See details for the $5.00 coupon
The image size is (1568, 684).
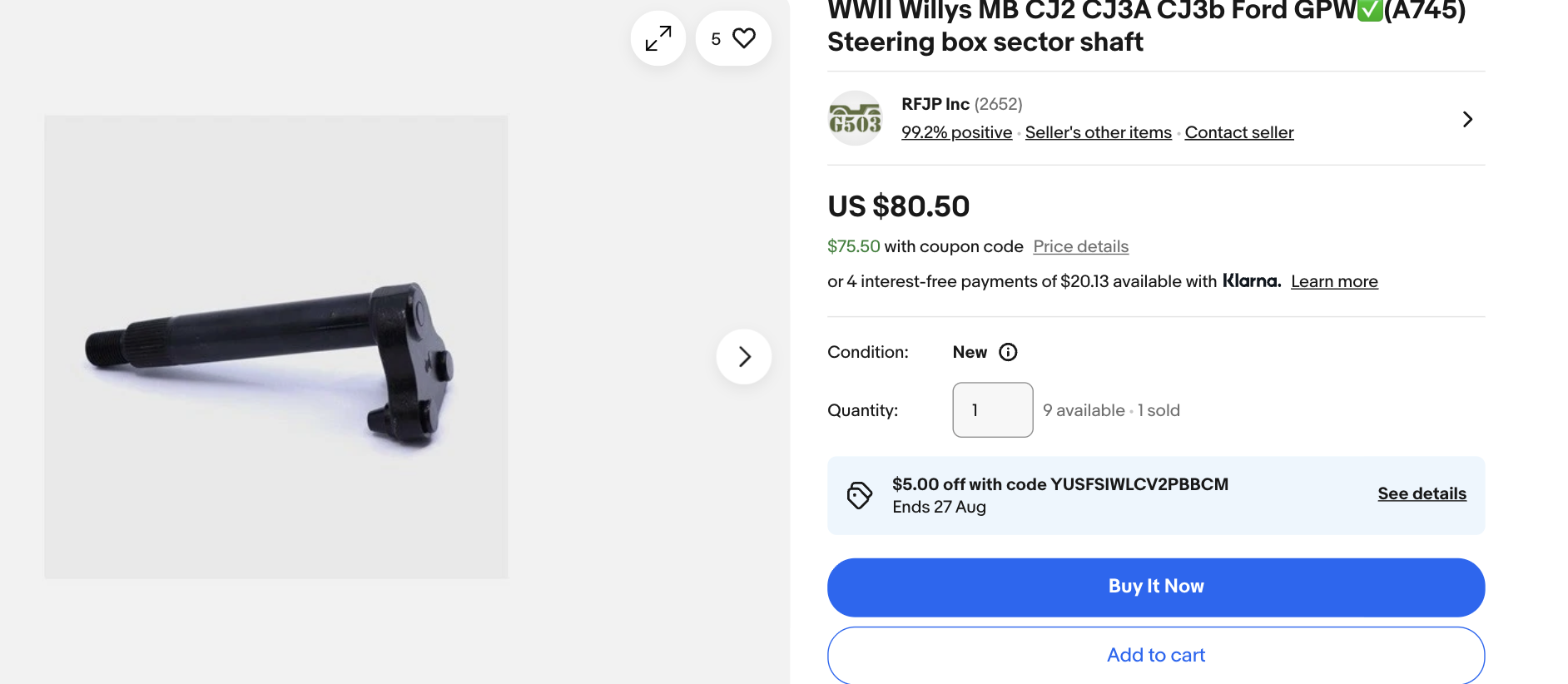1421,493
